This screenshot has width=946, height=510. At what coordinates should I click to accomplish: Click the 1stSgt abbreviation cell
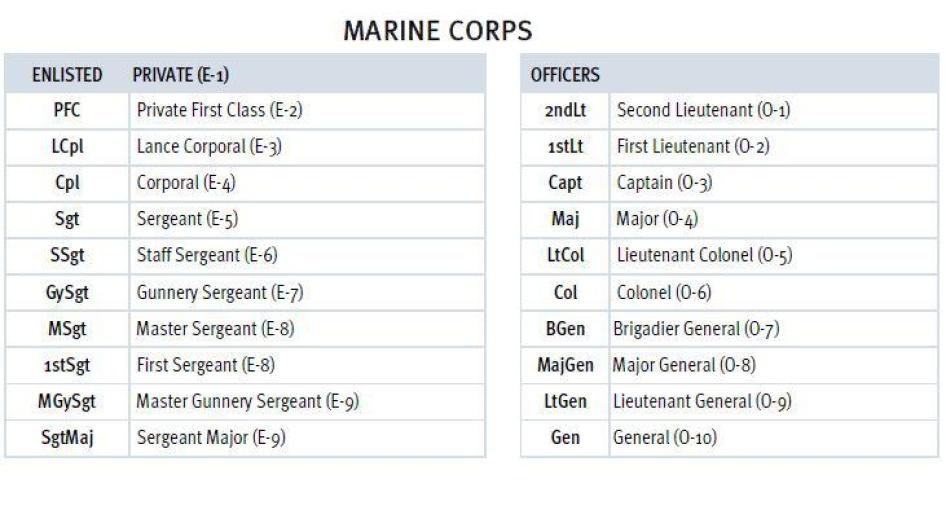[67, 365]
